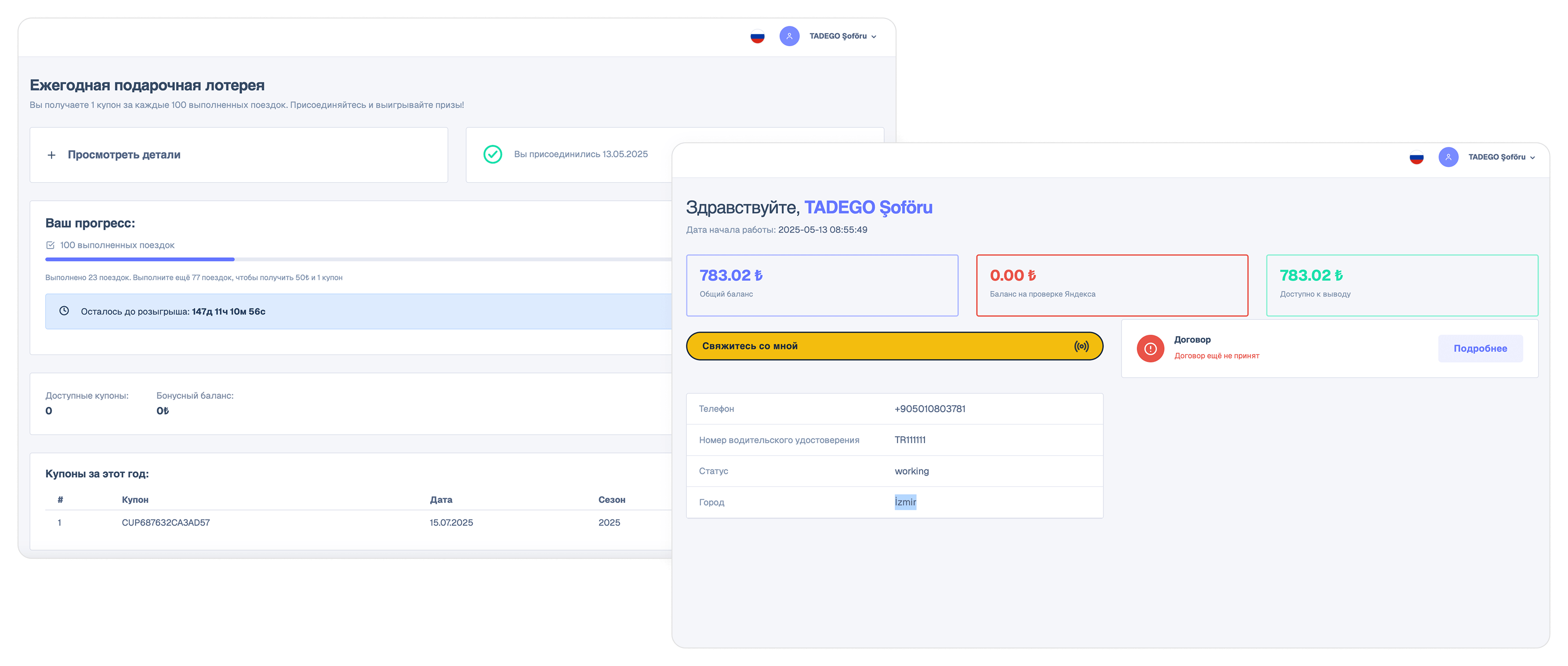Click the highlighted İzmir city value
The image size is (1568, 666).
[x=905, y=502]
